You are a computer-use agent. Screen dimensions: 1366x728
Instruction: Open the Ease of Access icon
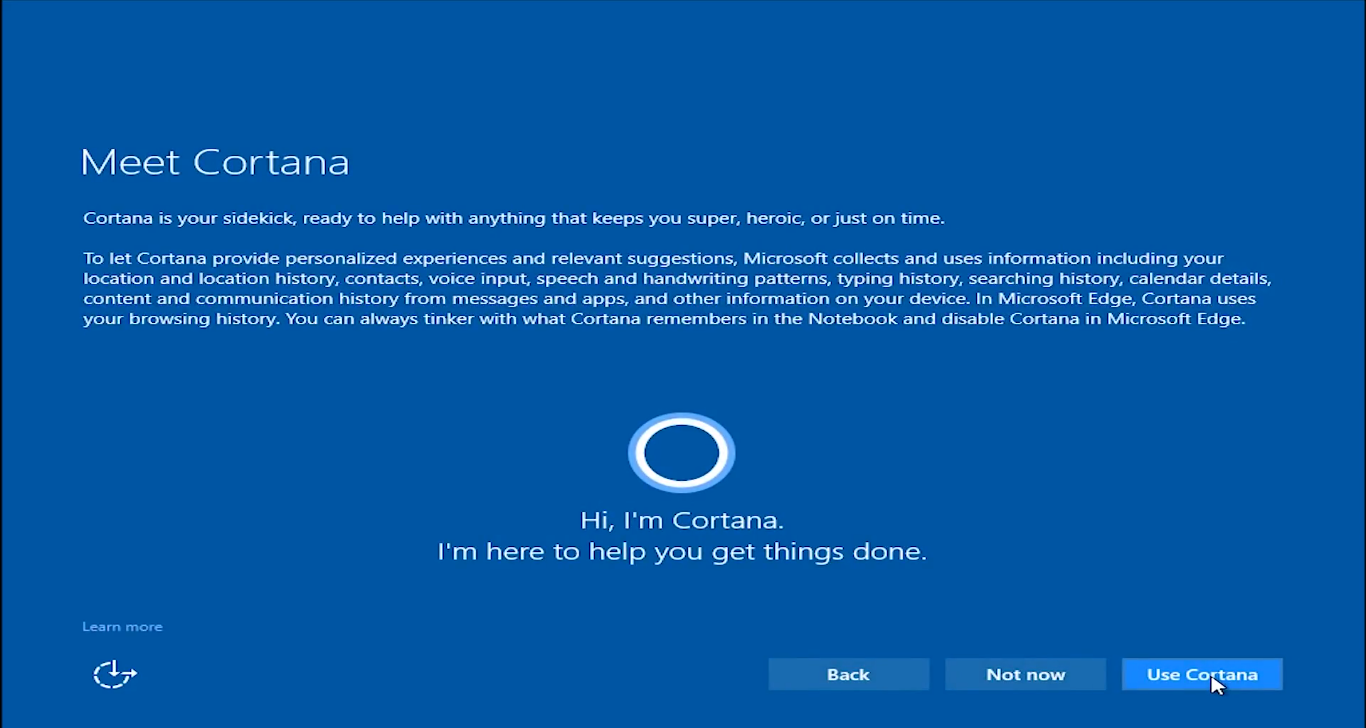pos(115,674)
